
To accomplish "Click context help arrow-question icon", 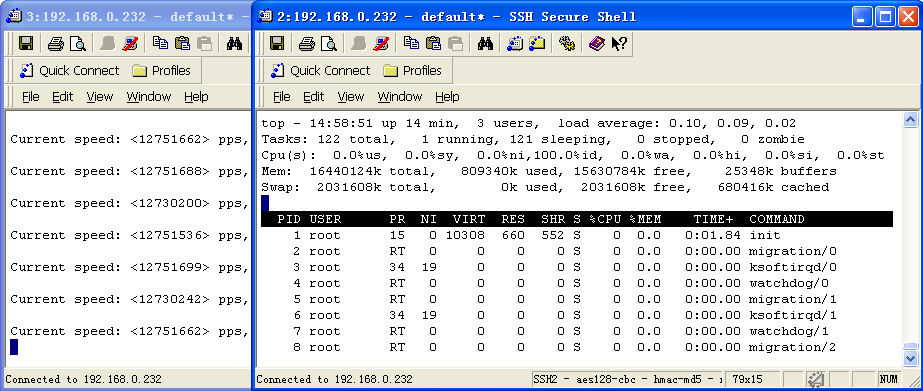I will 619,43.
